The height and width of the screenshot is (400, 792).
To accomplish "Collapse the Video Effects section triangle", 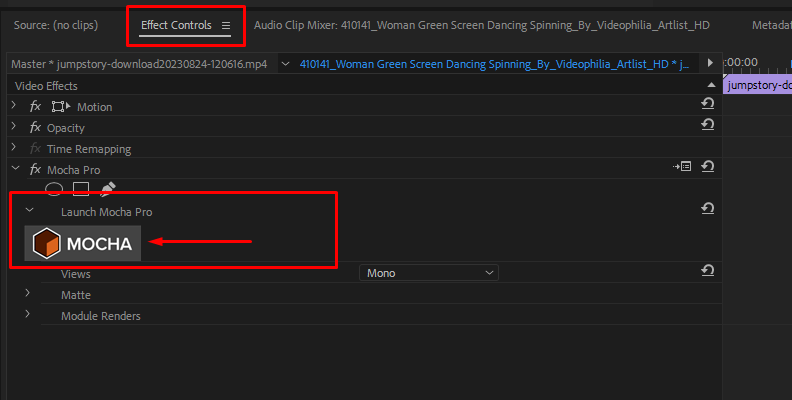I will point(711,85).
